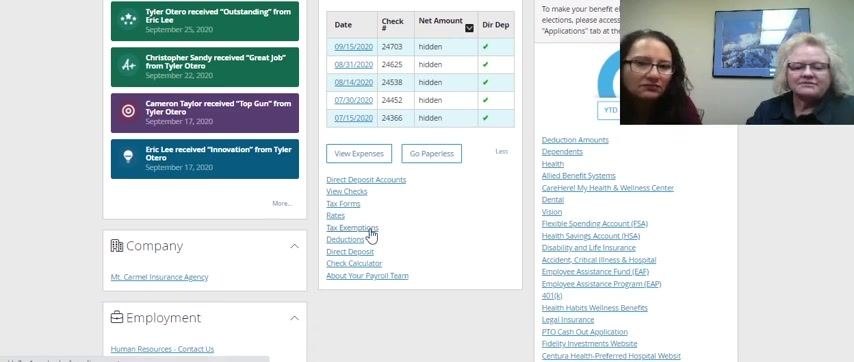Click the View Expenses button
Screen dimensions: 854x362
(x=359, y=154)
